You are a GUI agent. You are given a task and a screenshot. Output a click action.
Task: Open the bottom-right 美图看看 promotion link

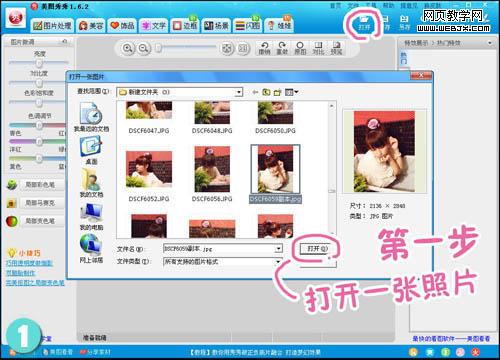point(451,339)
